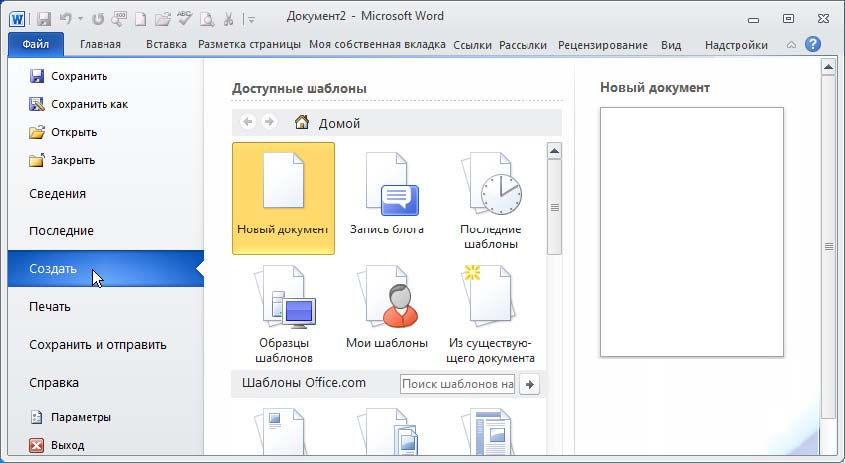This screenshot has height=463, width=845.
Task: Click Закрыть in the backstage menu
Action: [62, 160]
